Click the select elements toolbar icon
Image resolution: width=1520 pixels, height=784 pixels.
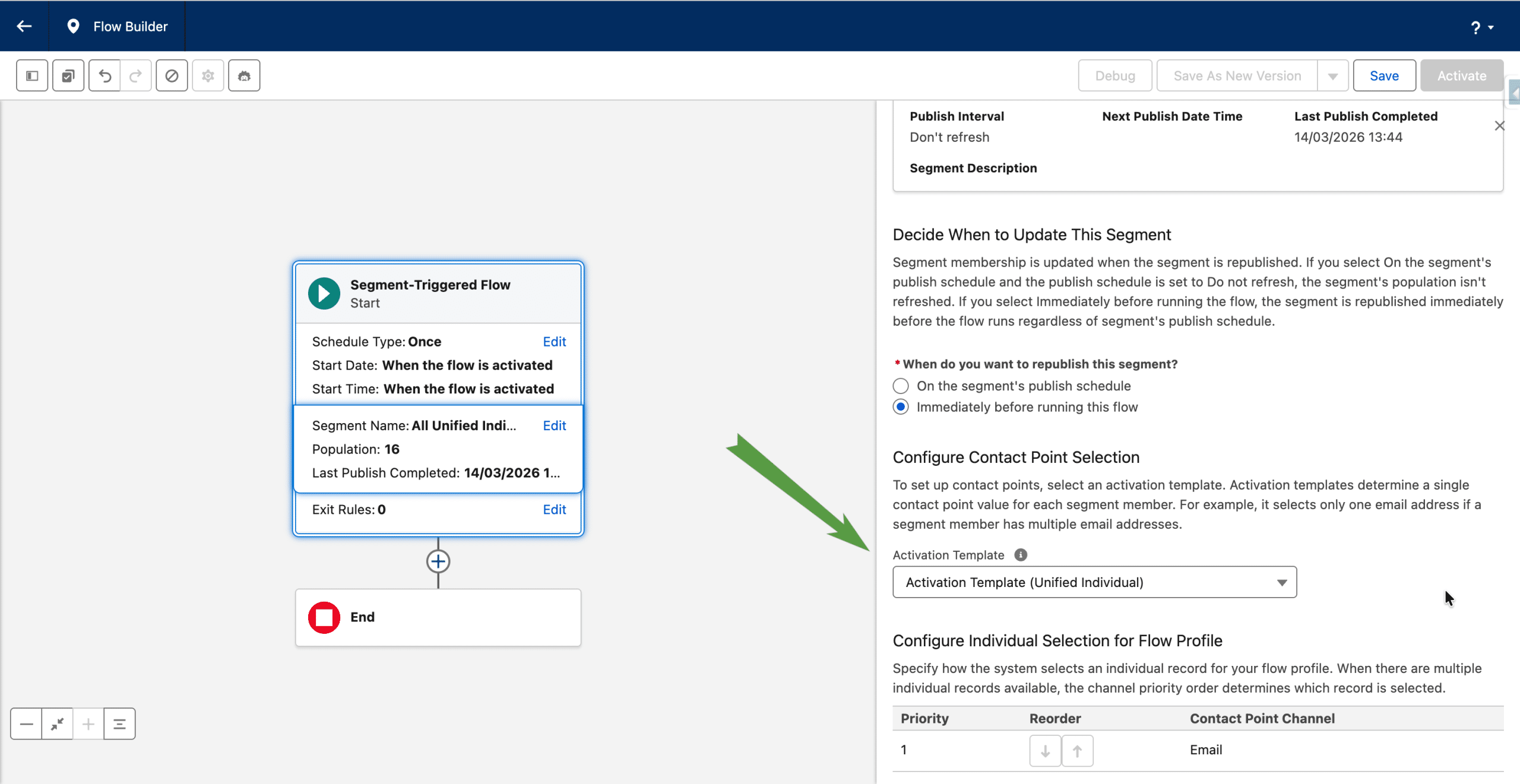click(68, 76)
